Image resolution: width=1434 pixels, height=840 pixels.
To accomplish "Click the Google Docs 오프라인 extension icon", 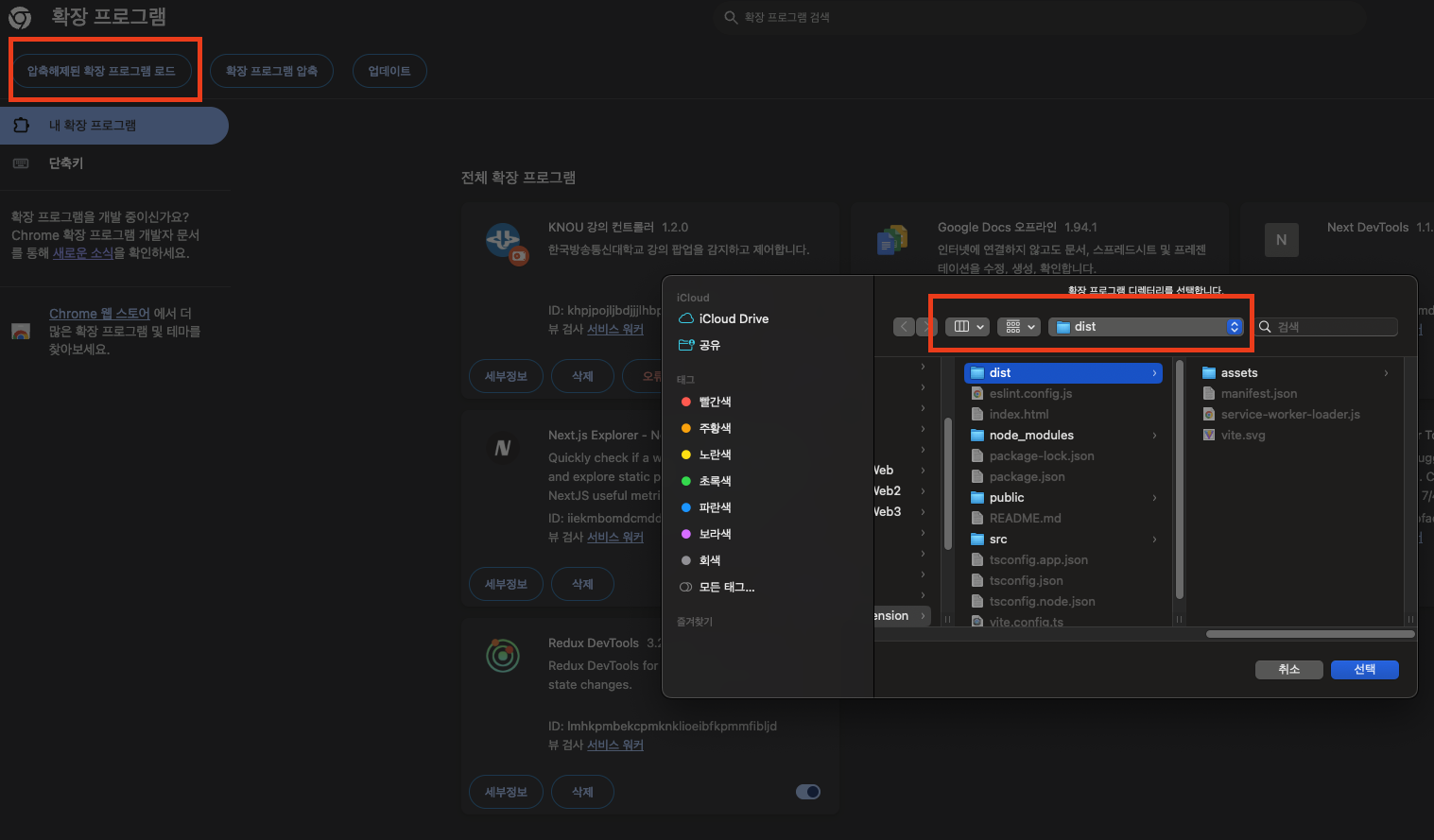I will (891, 240).
